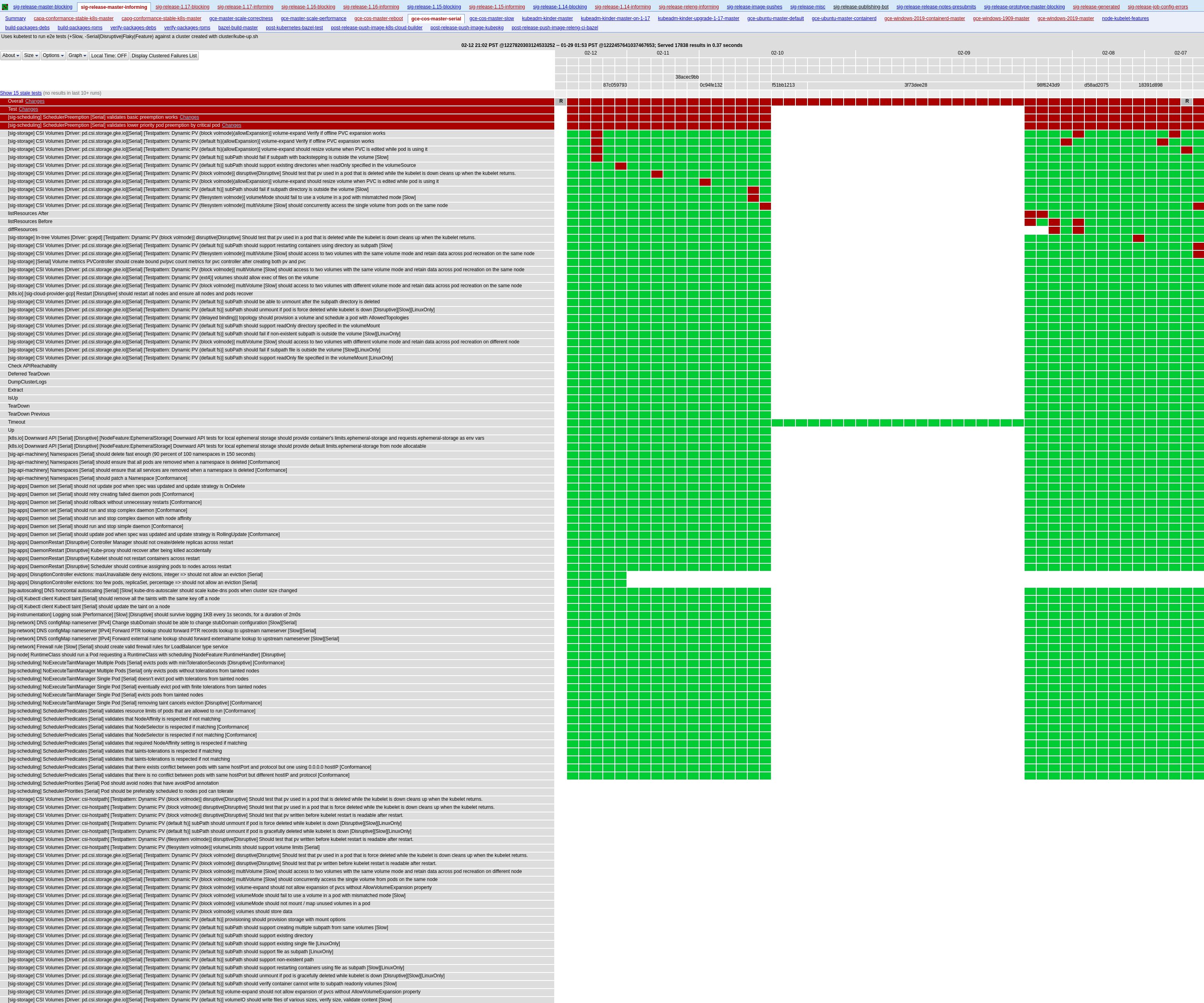Screen dimensions: 1204x1003
Task: Open kubeadm-kinder-upgrade-1-17-master tab
Action: point(698,18)
